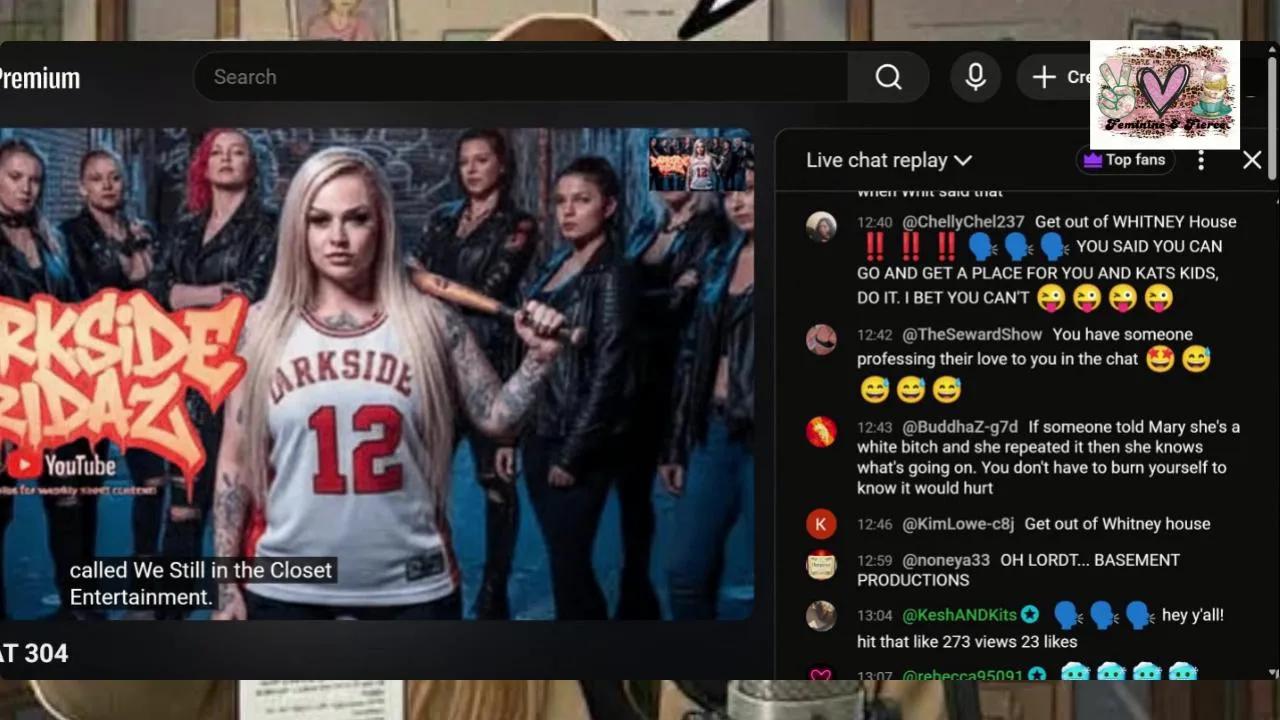Click the Feminine & Fierce channel logo
Viewport: 1280px width, 720px height.
[1165, 94]
